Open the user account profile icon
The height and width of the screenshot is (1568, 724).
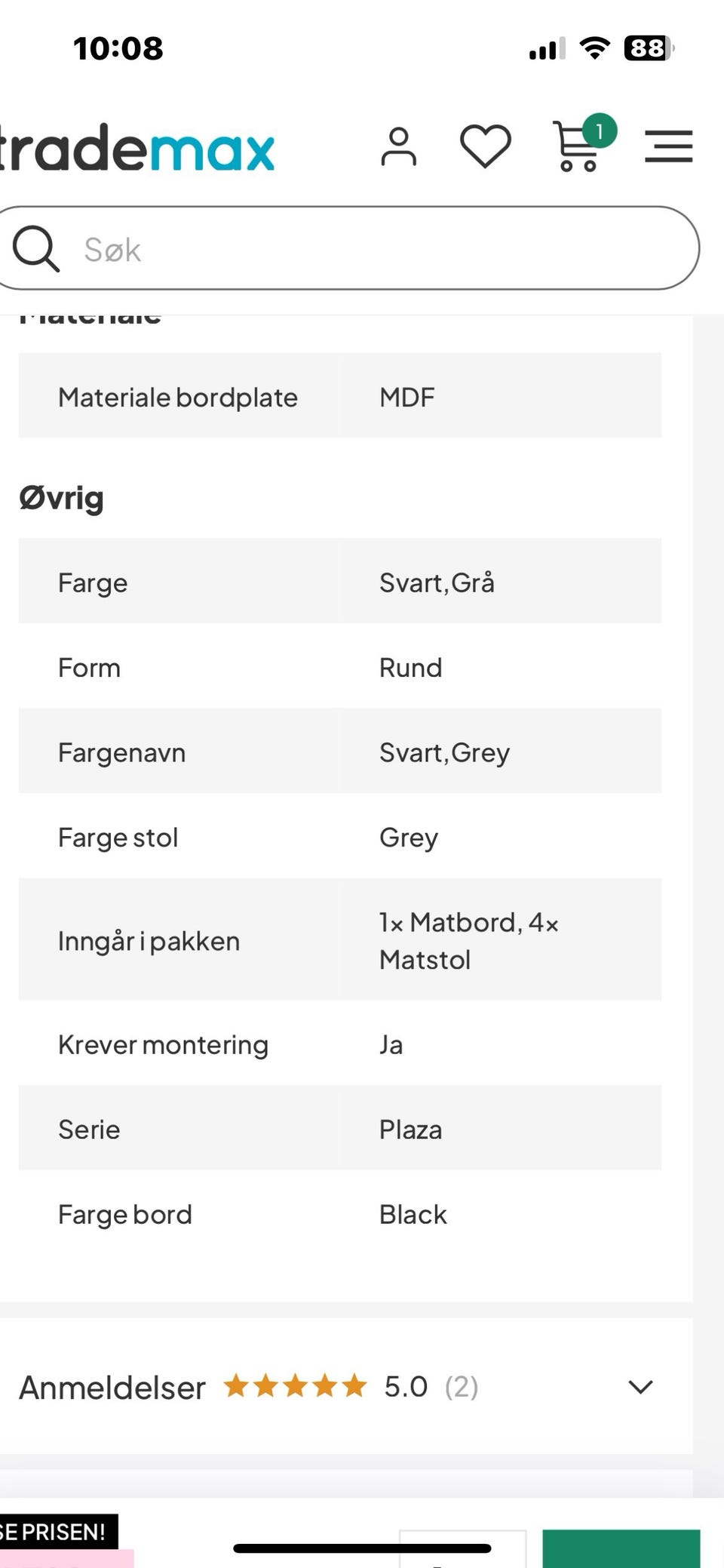click(x=398, y=146)
